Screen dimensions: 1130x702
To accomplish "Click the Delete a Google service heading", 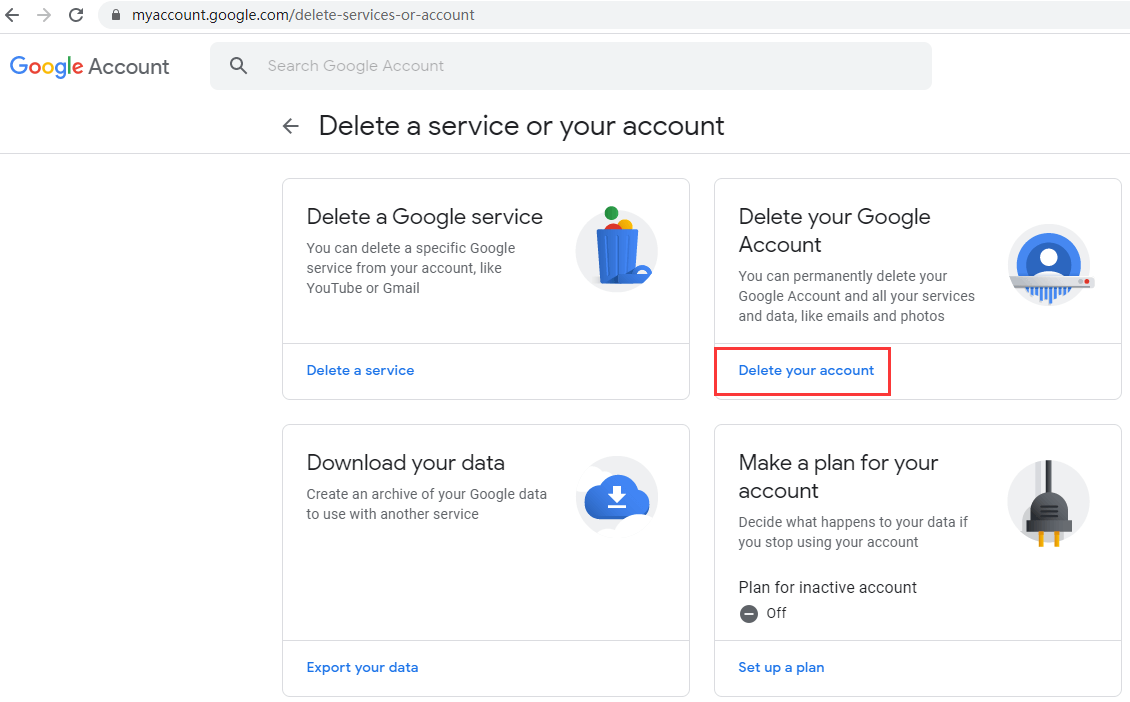I will pyautogui.click(x=424, y=217).
